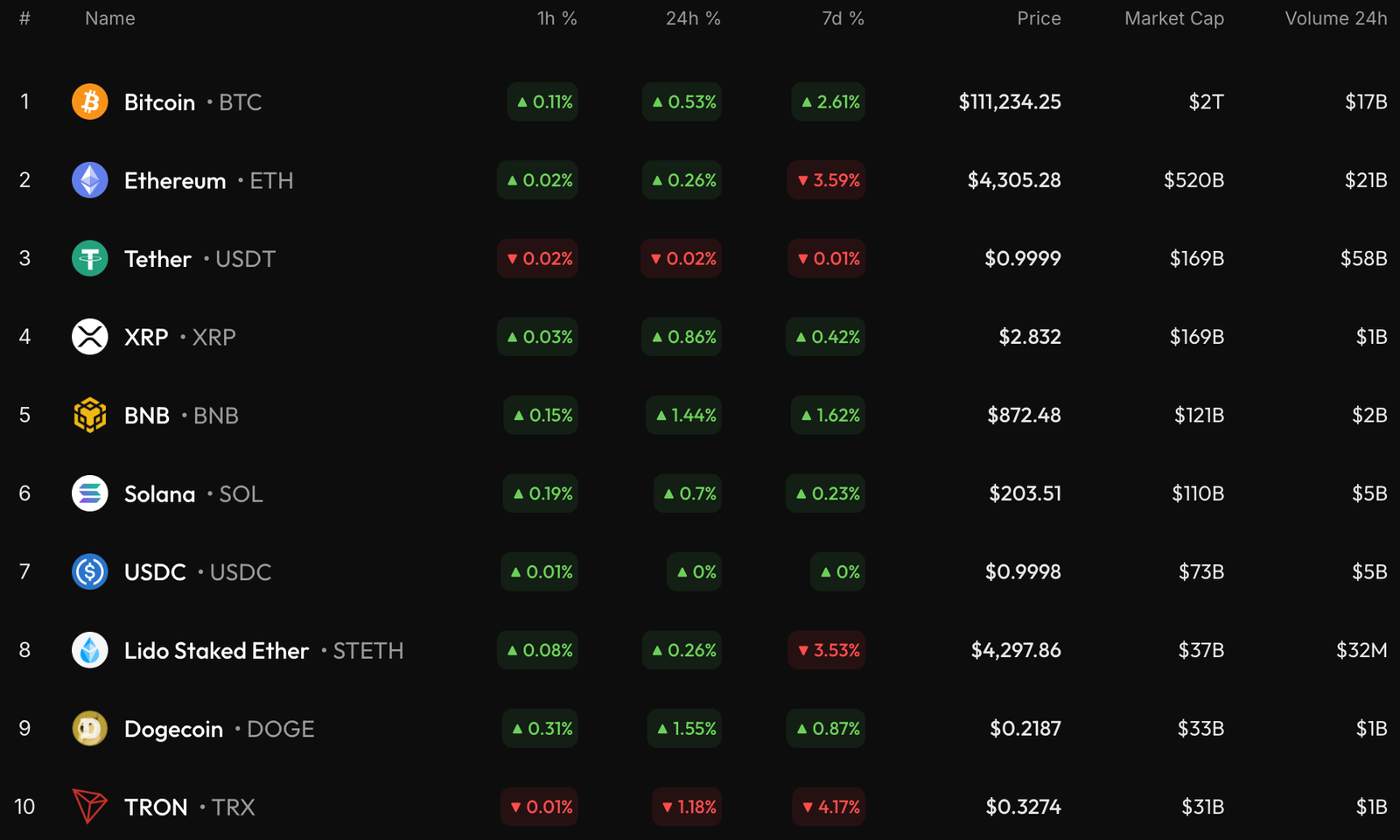Sort by Market Cap header
The height and width of the screenshot is (840, 1400).
(x=1173, y=17)
